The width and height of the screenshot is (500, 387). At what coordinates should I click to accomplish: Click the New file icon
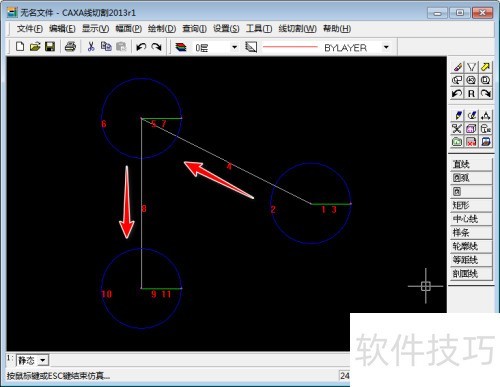(20, 47)
